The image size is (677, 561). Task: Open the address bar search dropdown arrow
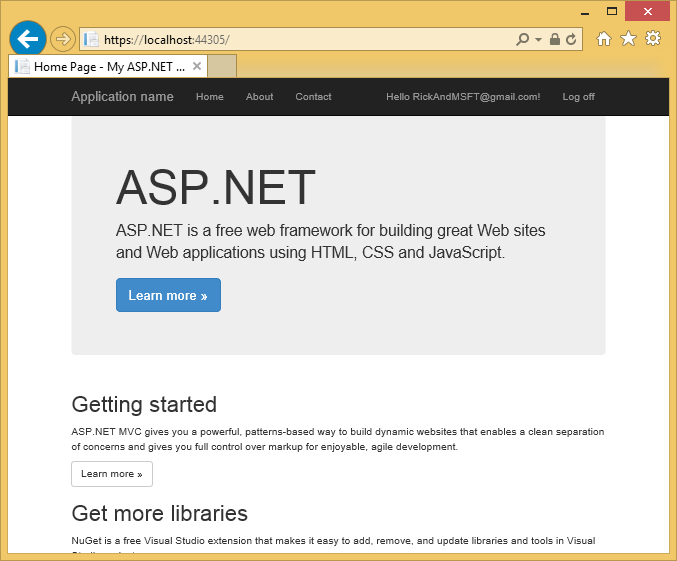click(538, 39)
